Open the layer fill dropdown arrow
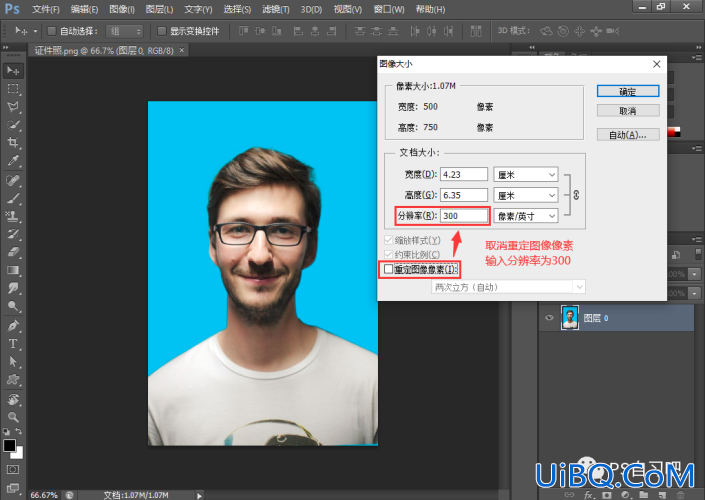 (x=695, y=293)
